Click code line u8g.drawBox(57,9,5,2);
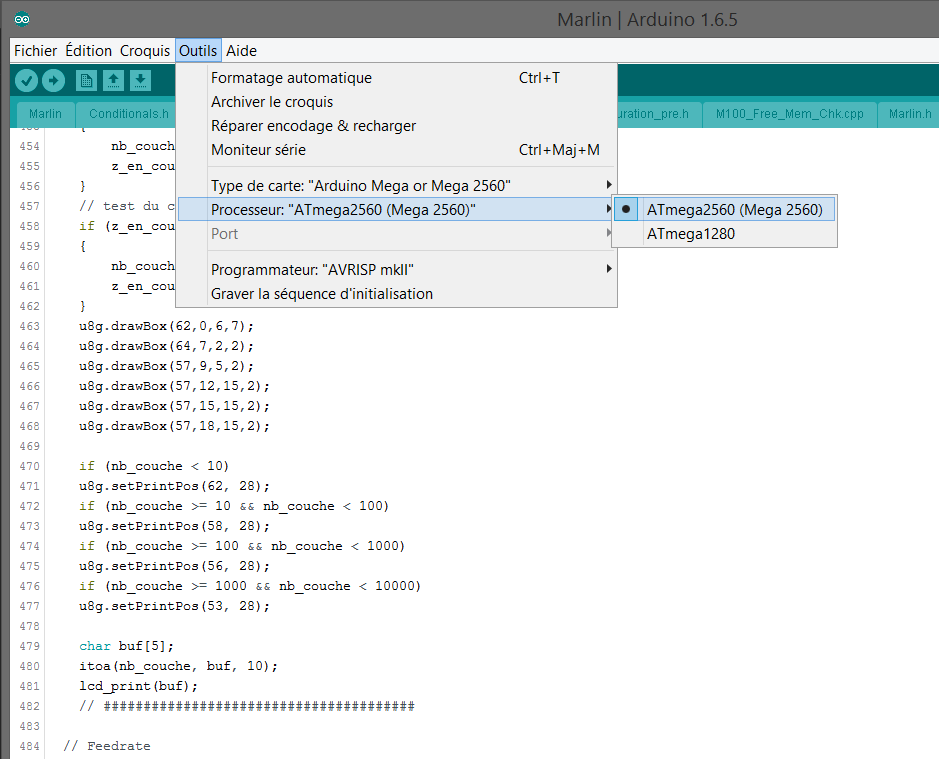The image size is (939, 759). coord(166,366)
